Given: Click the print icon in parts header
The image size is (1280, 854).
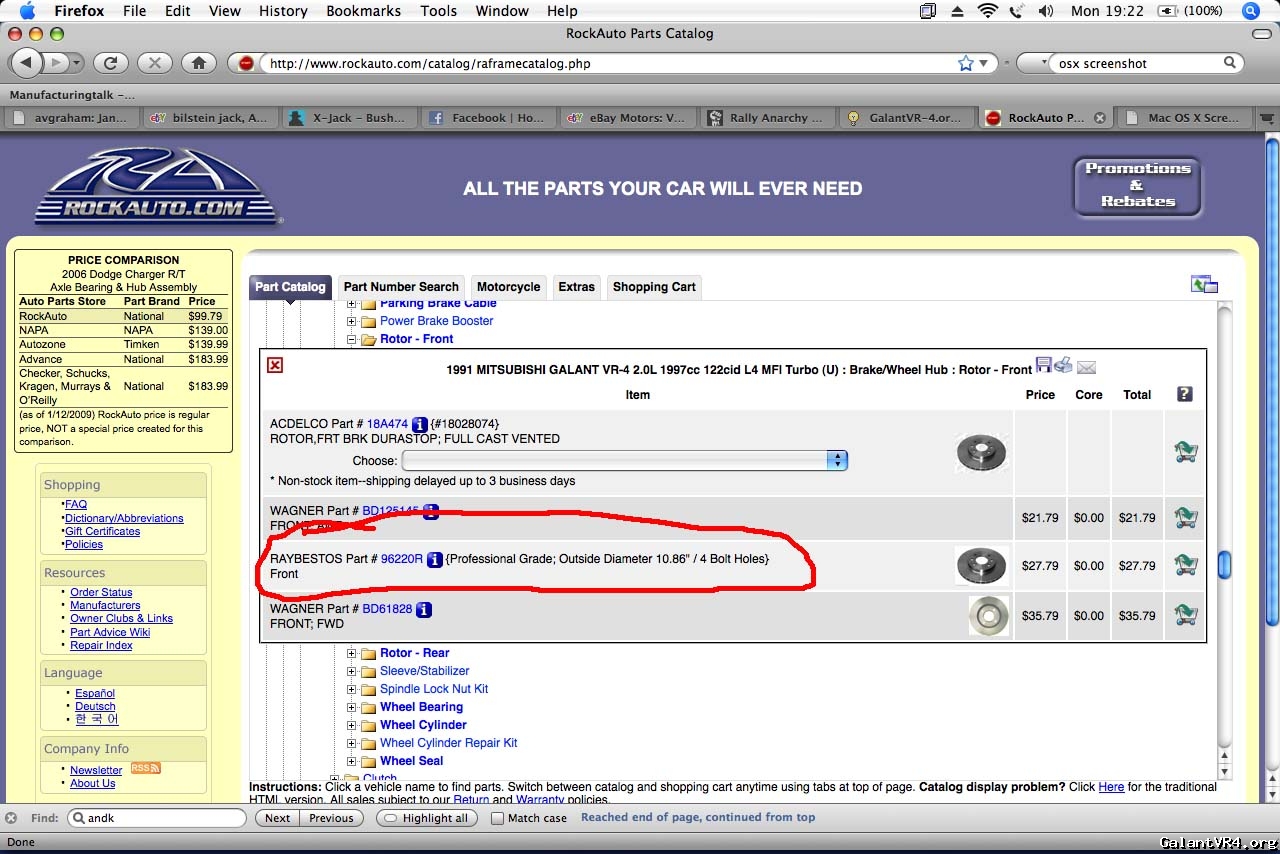Looking at the screenshot, I should (1063, 366).
